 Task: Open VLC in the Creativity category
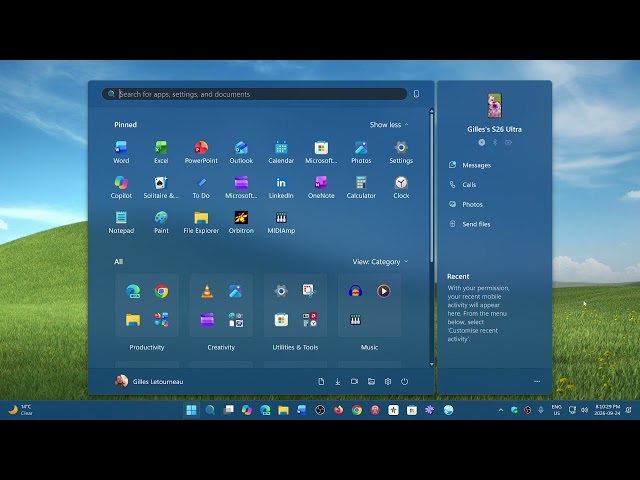pyautogui.click(x=207, y=291)
